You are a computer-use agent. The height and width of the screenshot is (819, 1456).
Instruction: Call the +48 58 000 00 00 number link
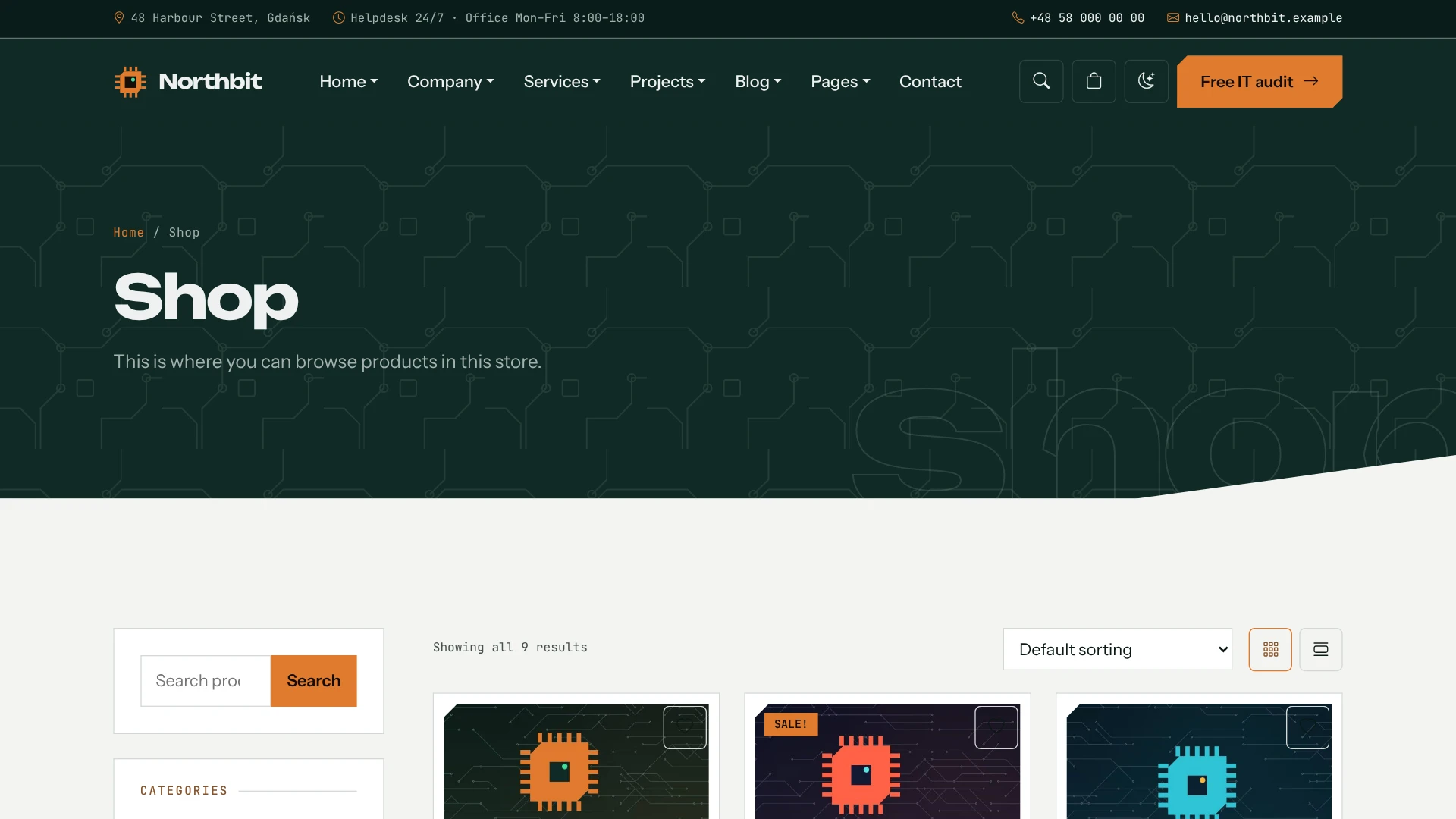(1087, 17)
